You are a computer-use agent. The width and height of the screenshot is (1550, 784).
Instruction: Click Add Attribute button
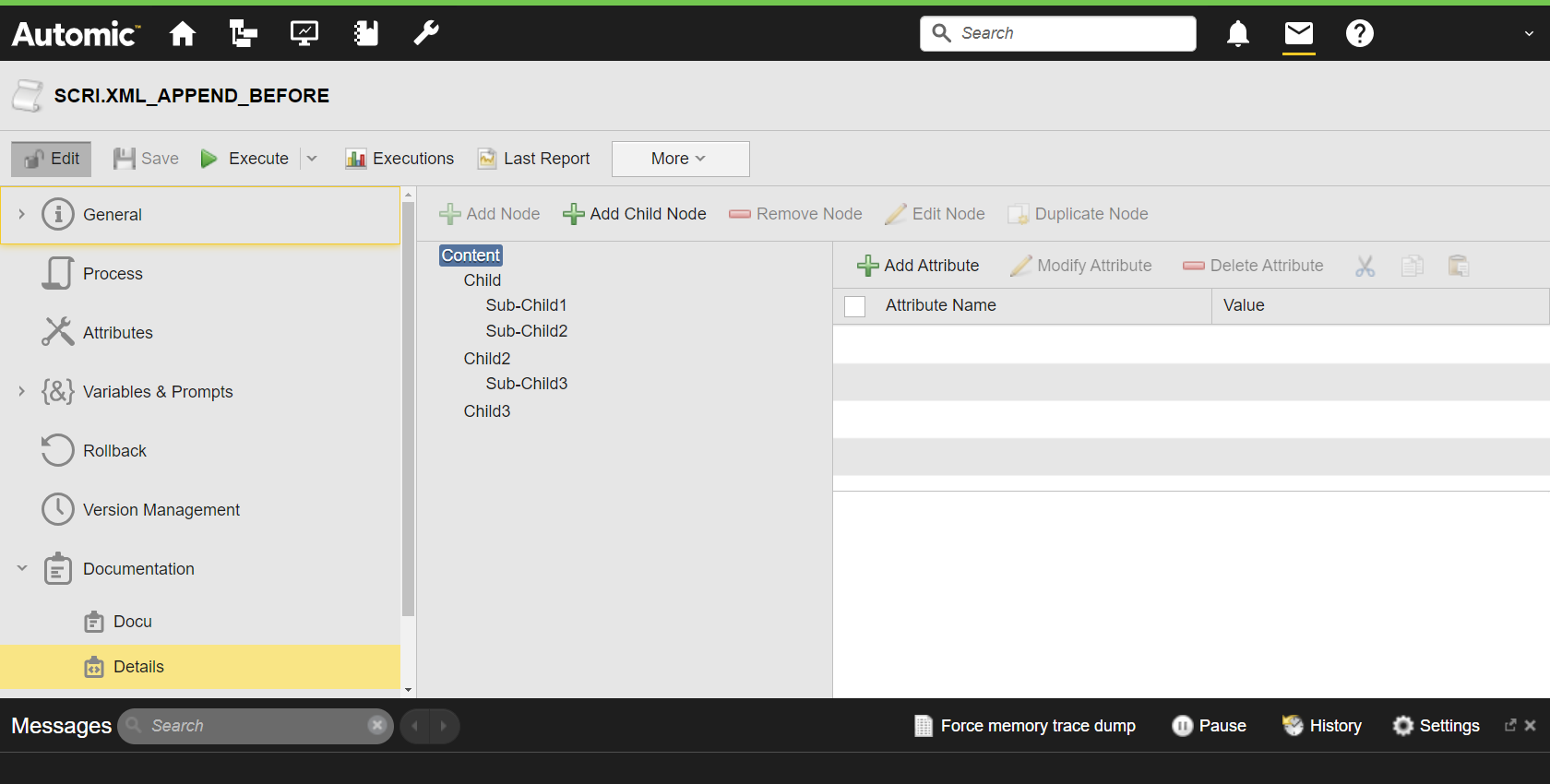(918, 266)
